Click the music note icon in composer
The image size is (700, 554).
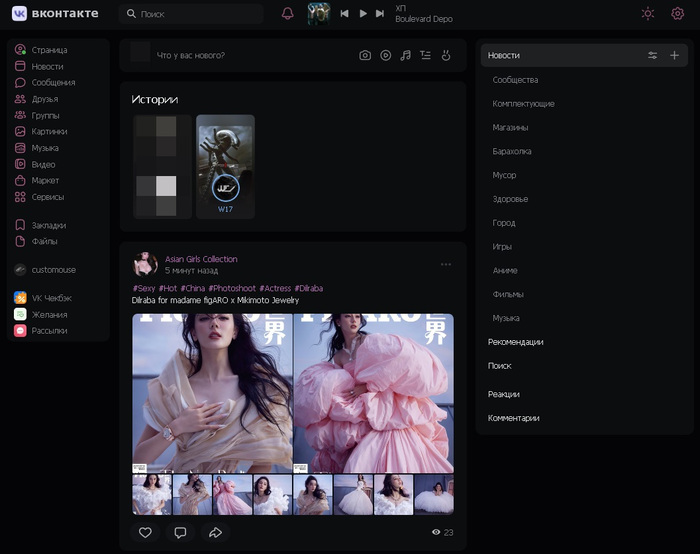click(x=405, y=55)
